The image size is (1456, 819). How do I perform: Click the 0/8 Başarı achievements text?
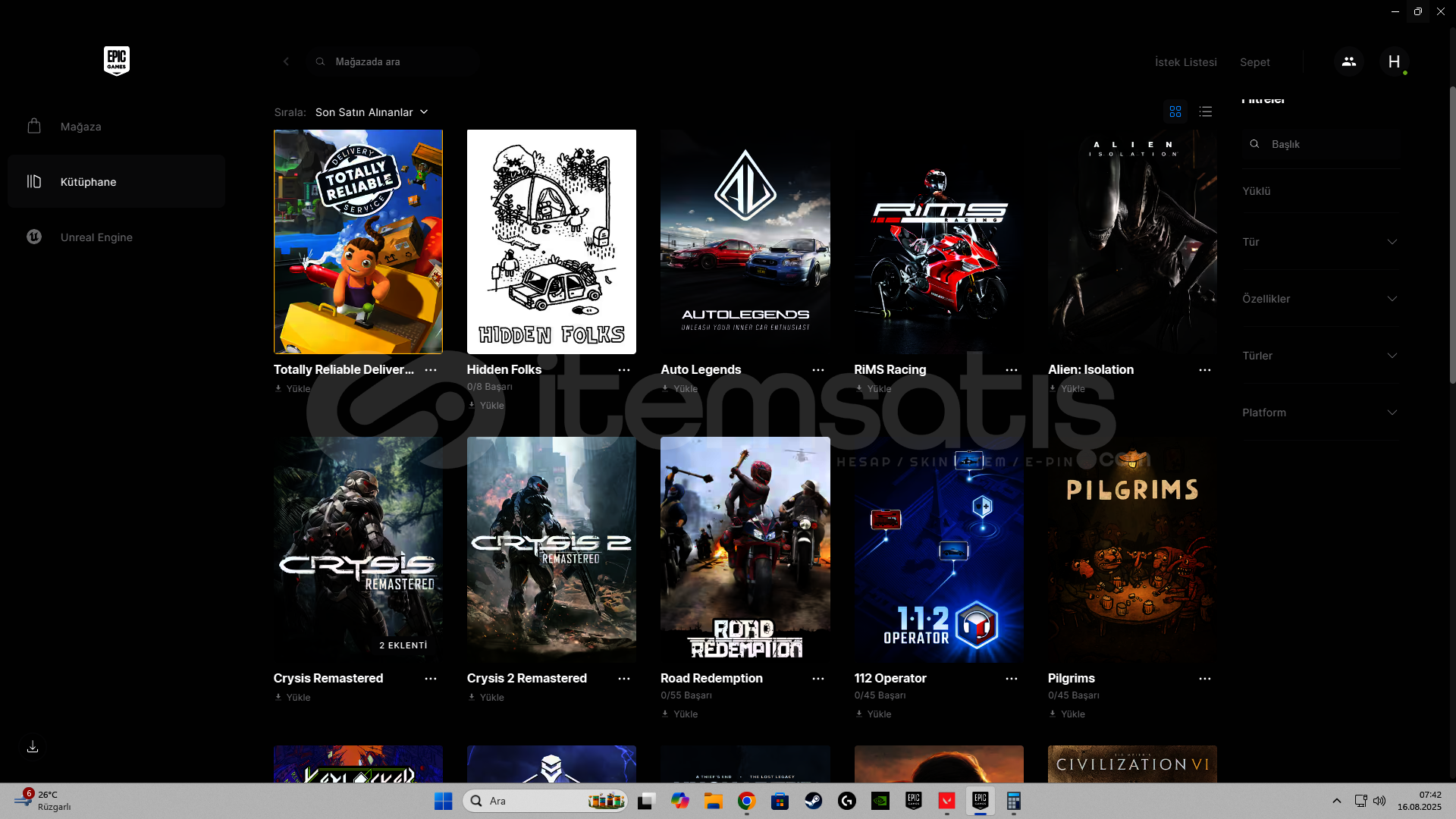click(490, 387)
